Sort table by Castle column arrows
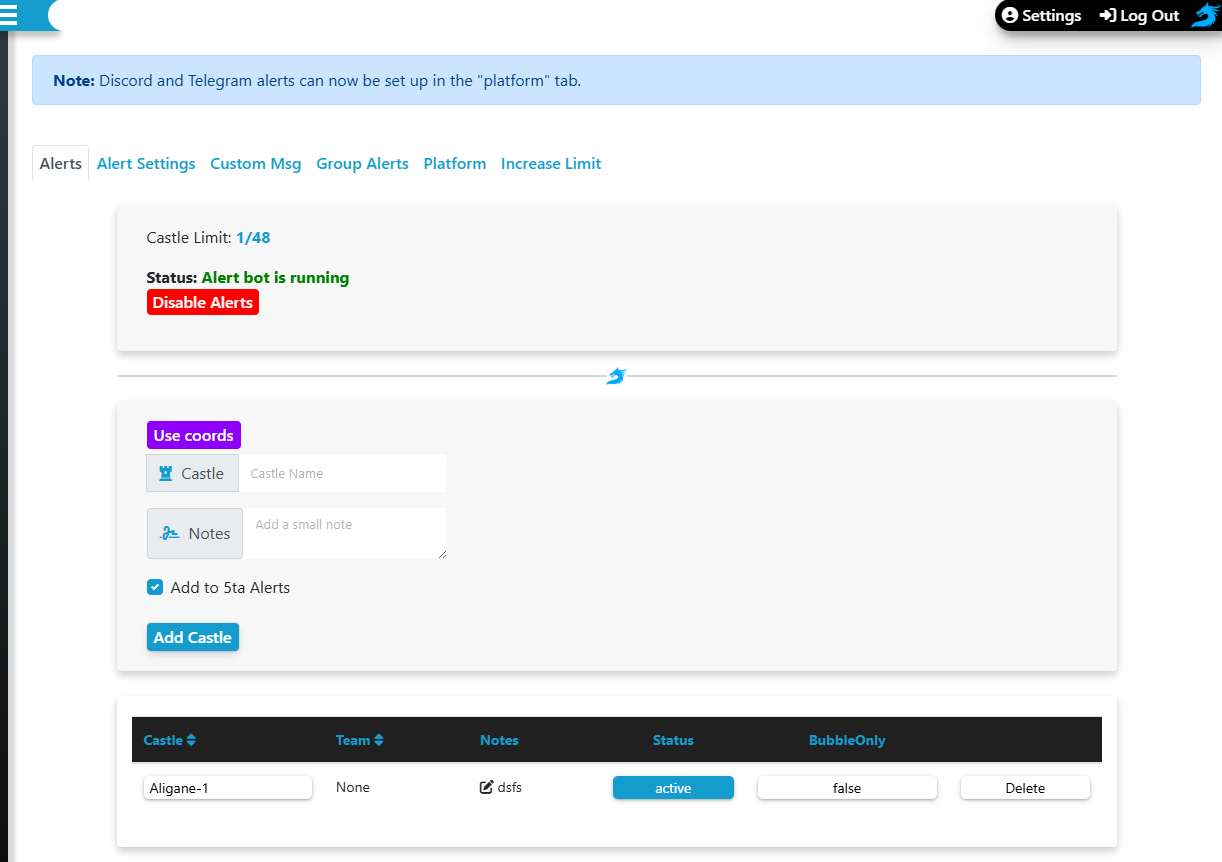Screen dimensions: 1222x862 [191, 741]
